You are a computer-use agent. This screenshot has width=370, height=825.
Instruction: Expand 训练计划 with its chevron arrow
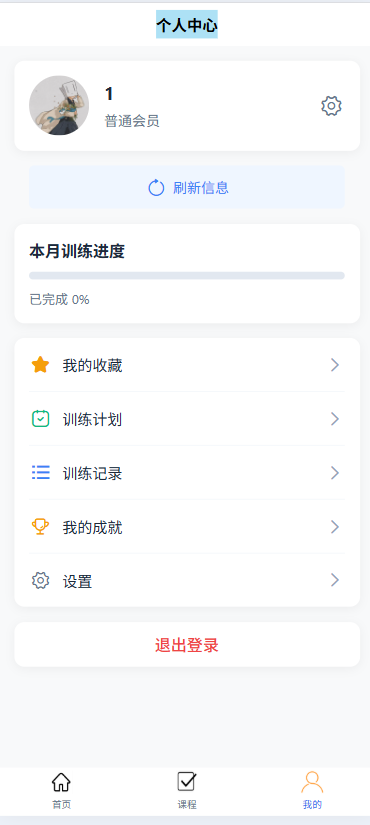tap(335, 419)
